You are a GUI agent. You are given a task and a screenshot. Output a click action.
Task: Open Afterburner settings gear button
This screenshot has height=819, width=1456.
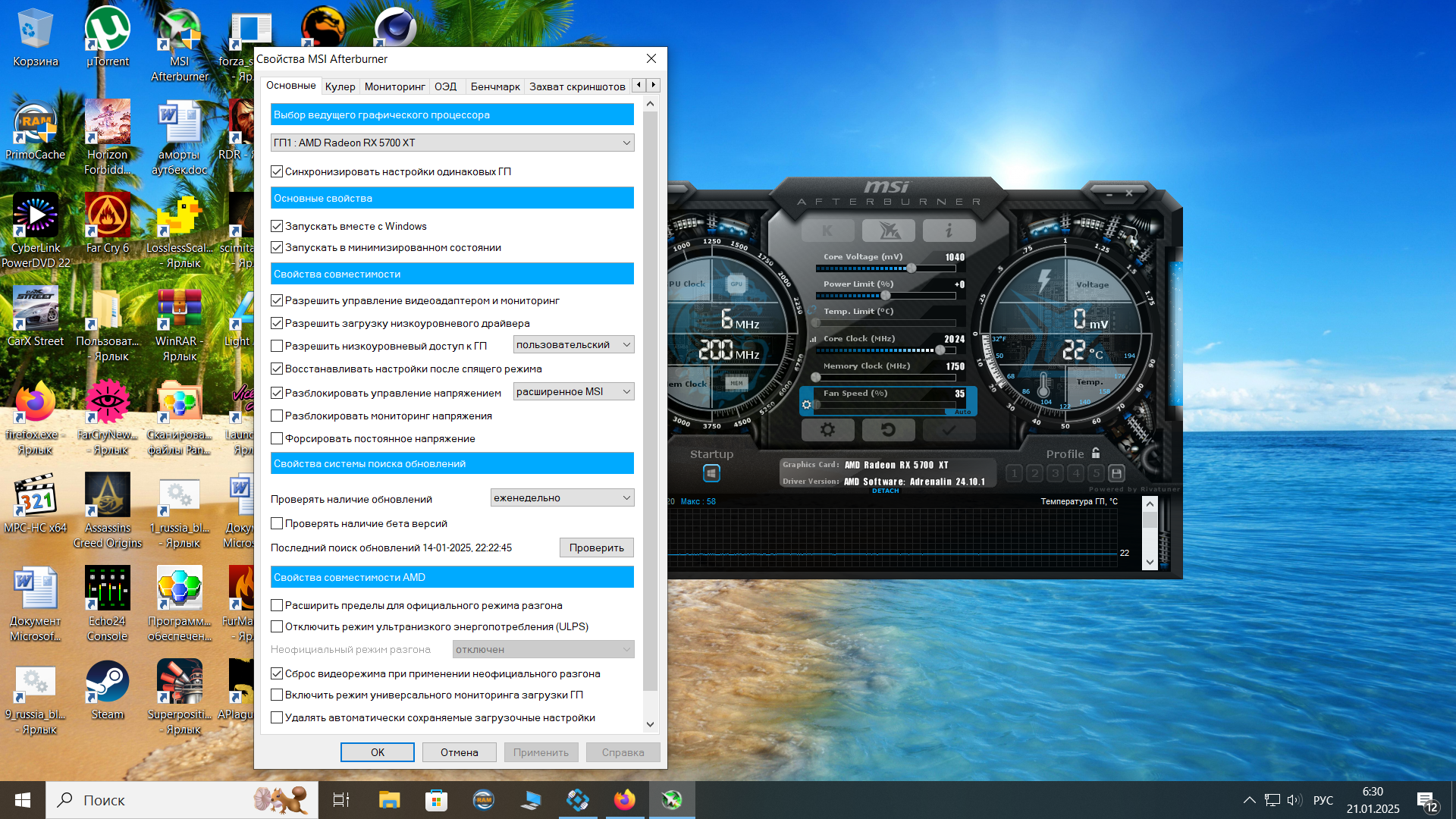827,430
